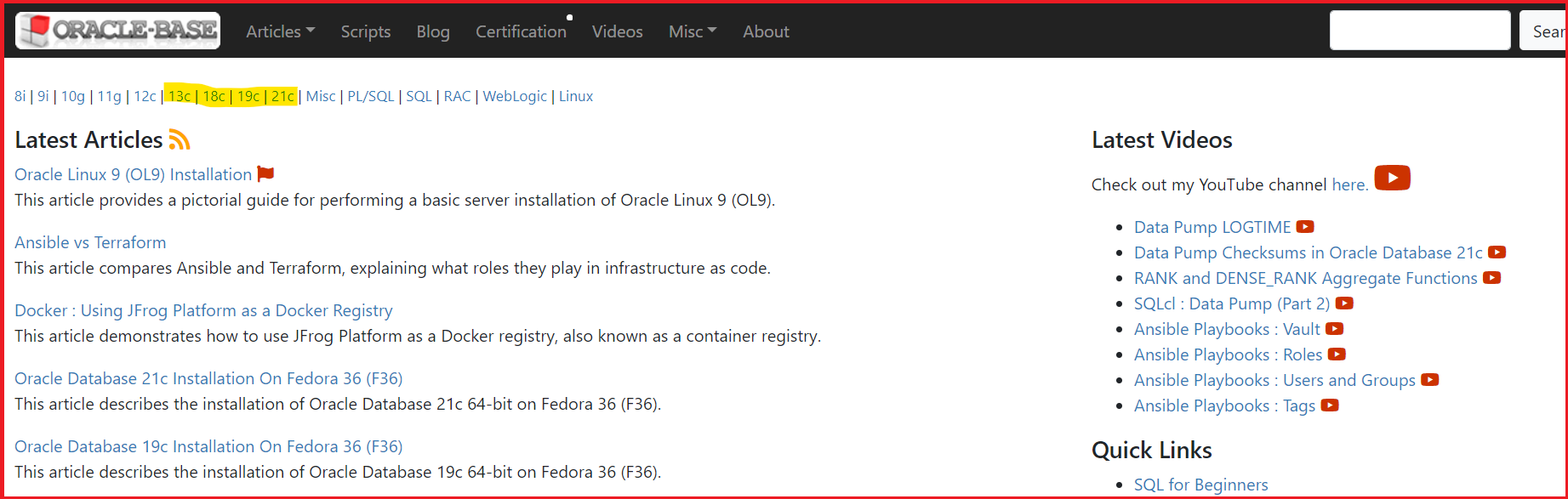Click the YouTube icon beside Ansible Playbooks : Tags

[x=1330, y=405]
